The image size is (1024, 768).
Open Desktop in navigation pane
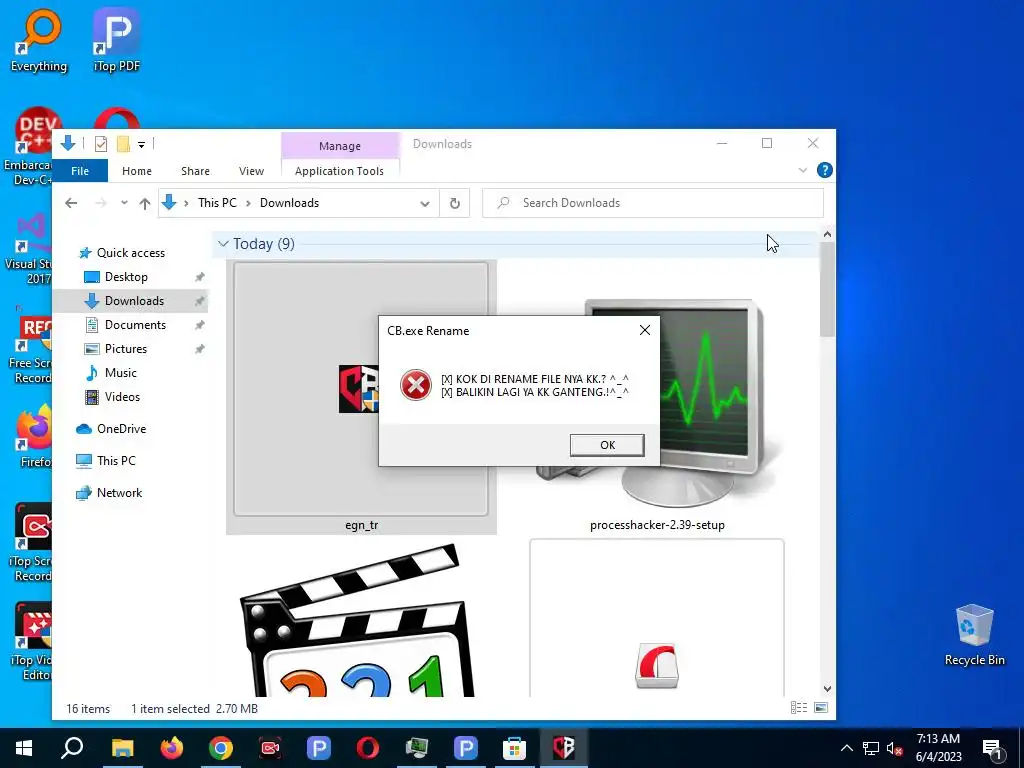click(x=126, y=277)
